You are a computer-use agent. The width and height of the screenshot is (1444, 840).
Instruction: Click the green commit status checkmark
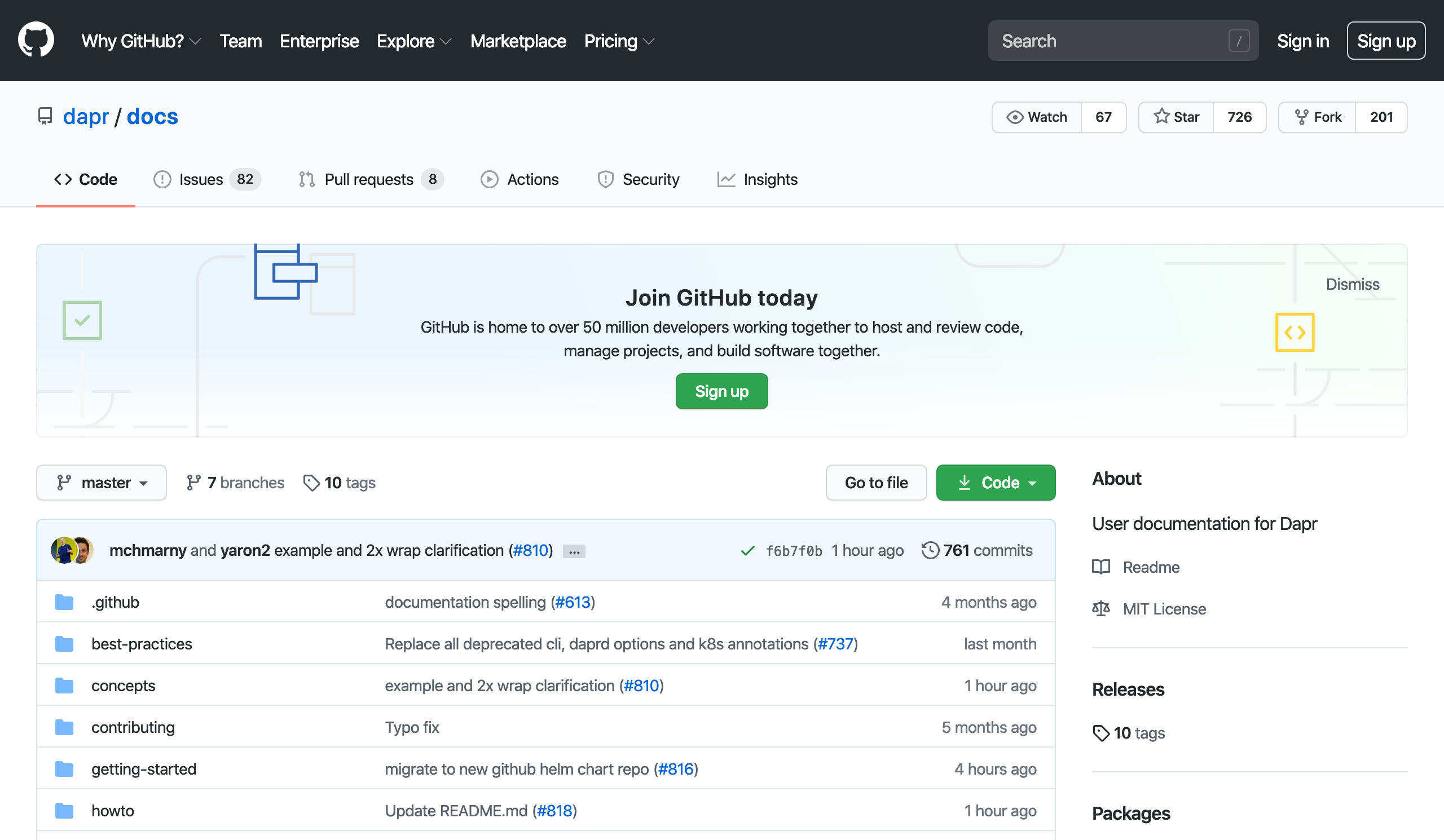(748, 551)
